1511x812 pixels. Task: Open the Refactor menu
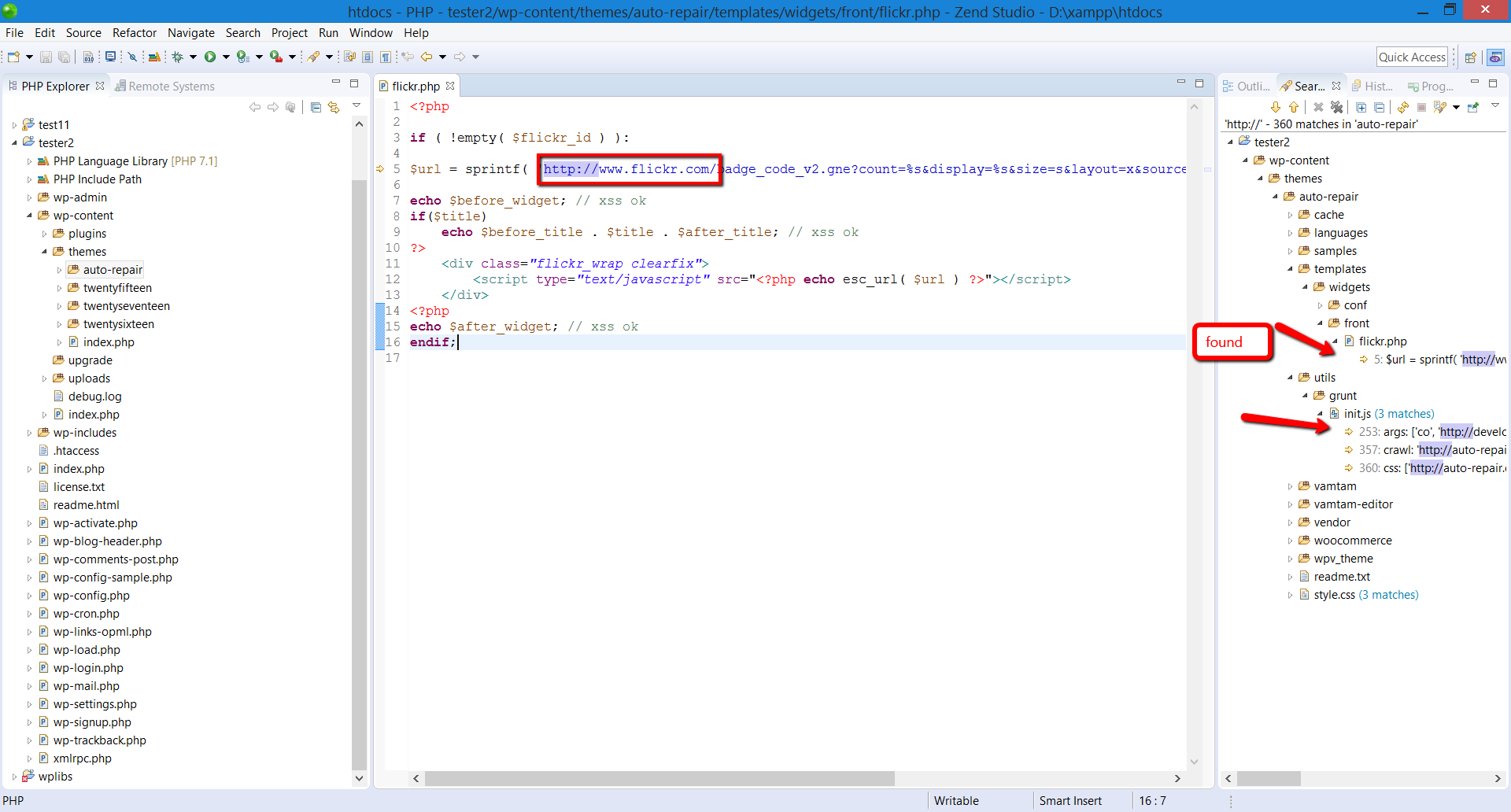click(134, 32)
